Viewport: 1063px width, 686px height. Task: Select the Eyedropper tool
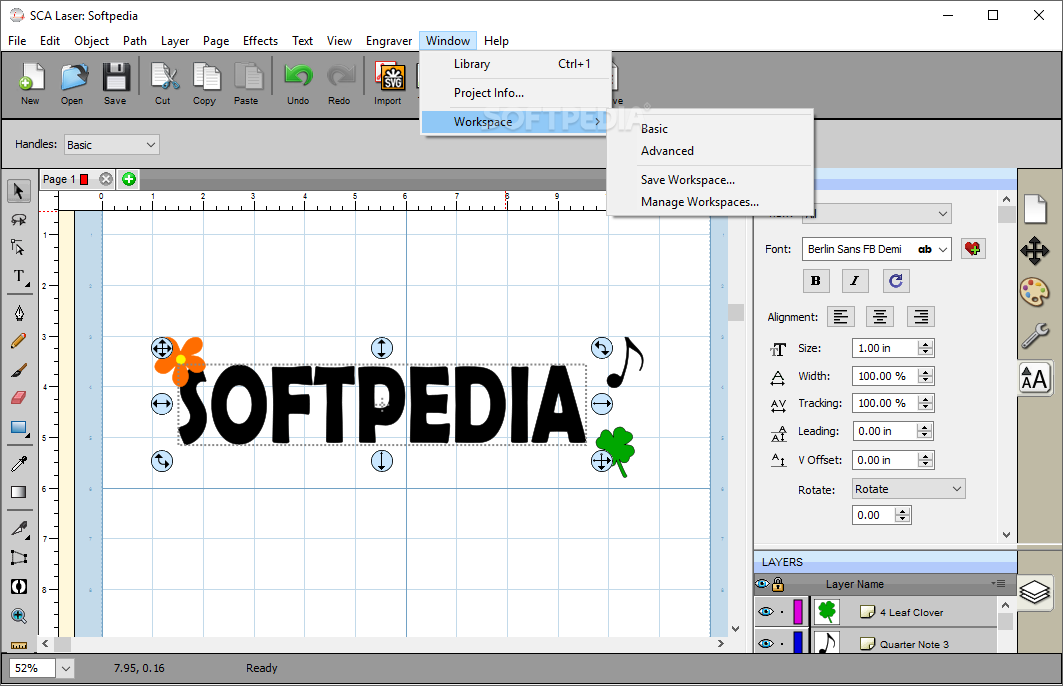tap(19, 463)
